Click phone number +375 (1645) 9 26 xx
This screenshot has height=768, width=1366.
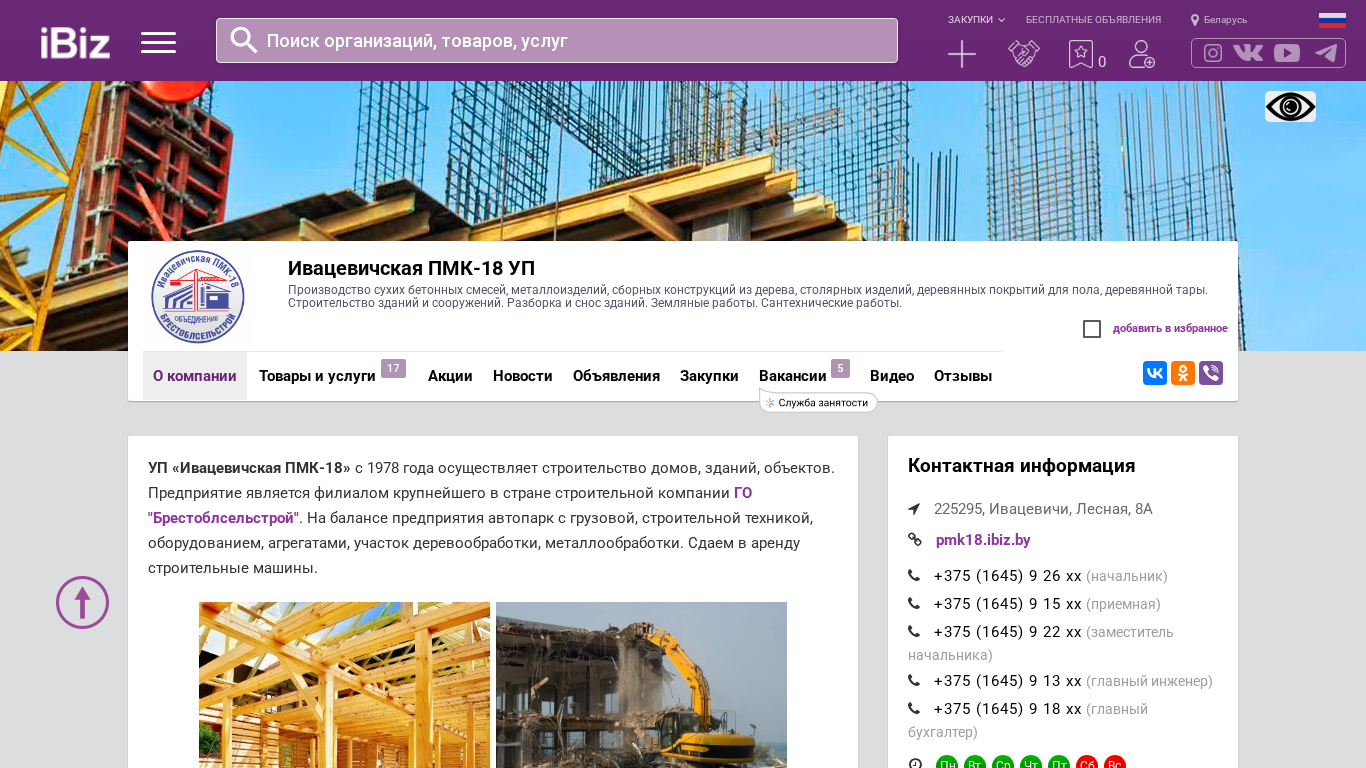pos(1007,576)
